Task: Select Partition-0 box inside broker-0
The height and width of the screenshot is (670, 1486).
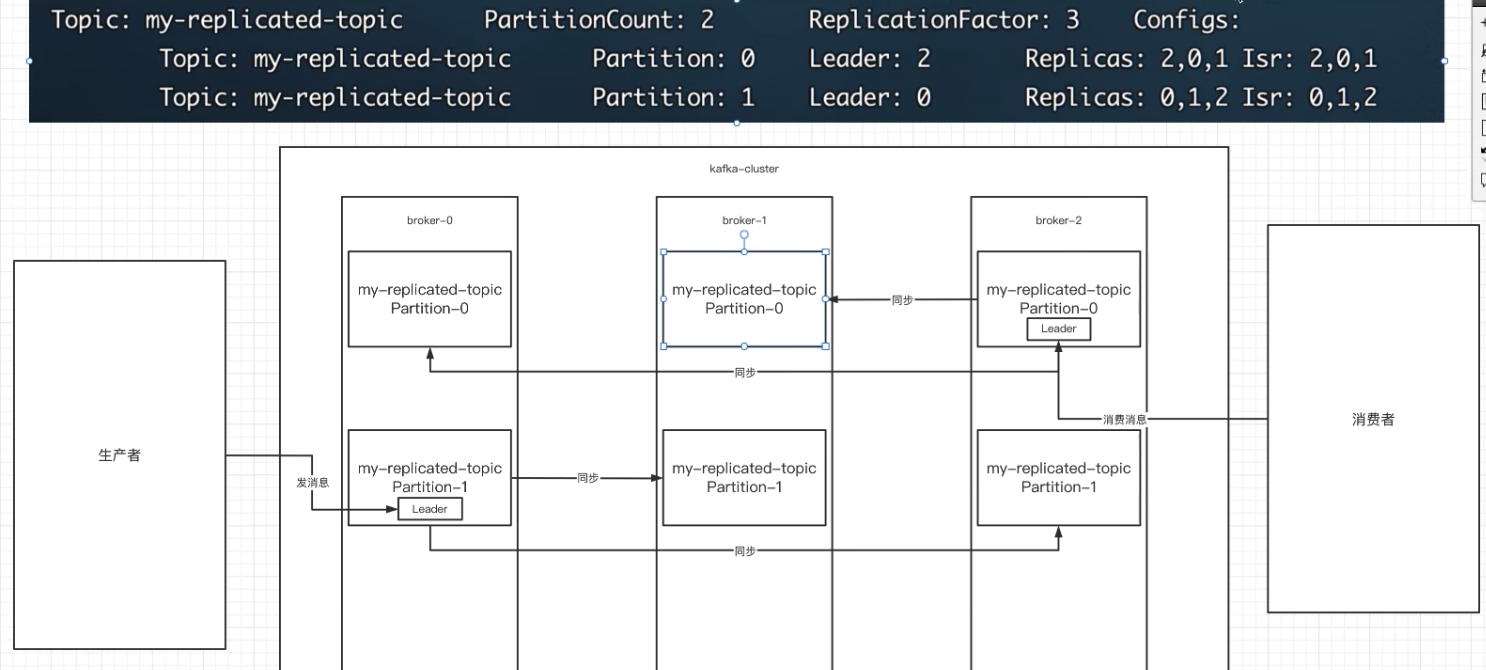Action: (430, 299)
